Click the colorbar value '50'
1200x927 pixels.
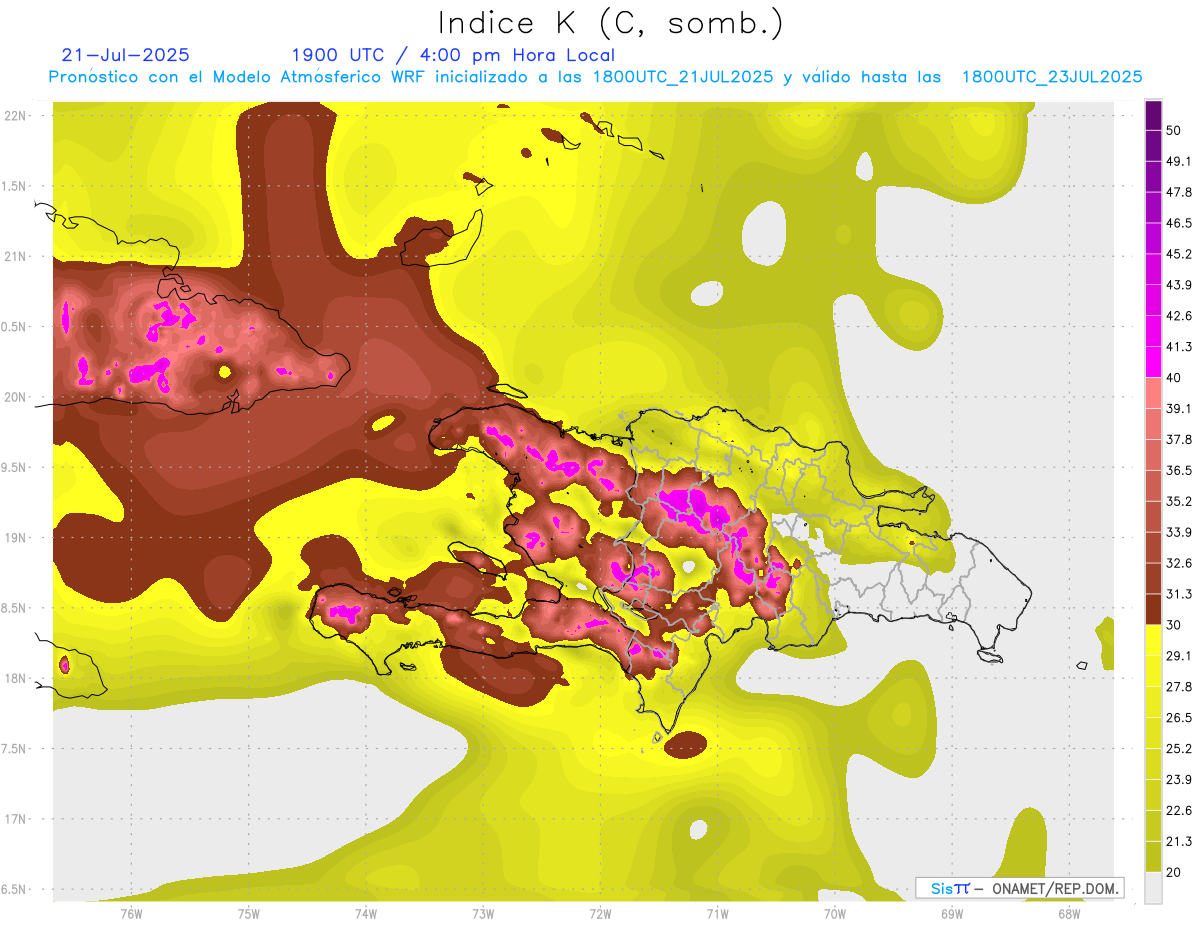(x=1175, y=130)
